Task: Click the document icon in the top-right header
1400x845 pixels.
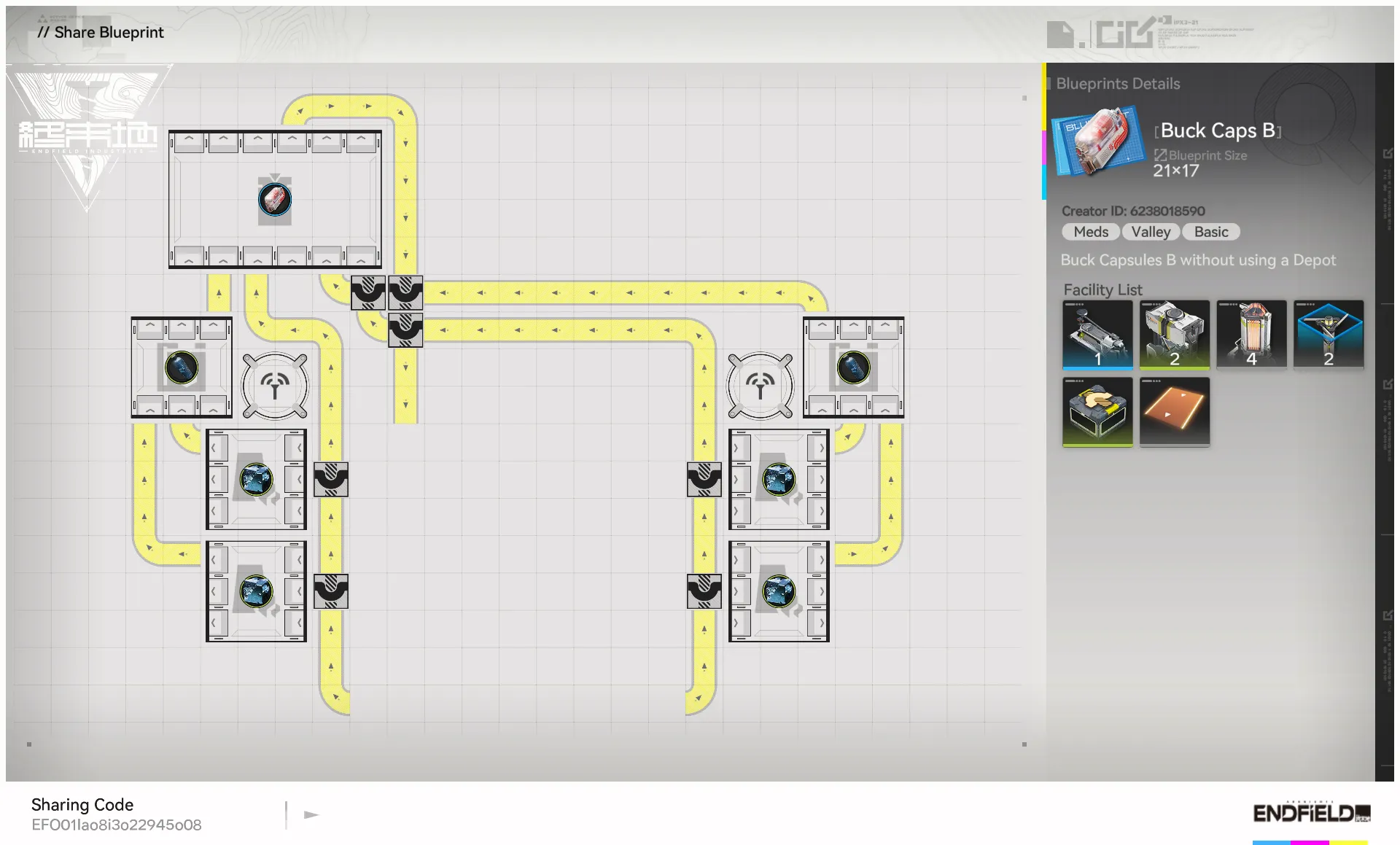Action: pos(1059,34)
